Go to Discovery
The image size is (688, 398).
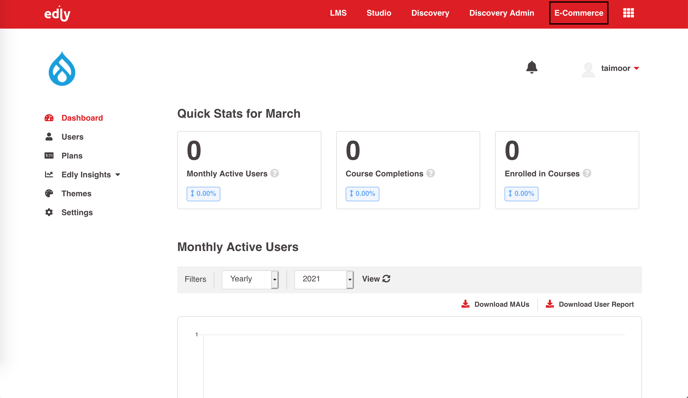[430, 13]
